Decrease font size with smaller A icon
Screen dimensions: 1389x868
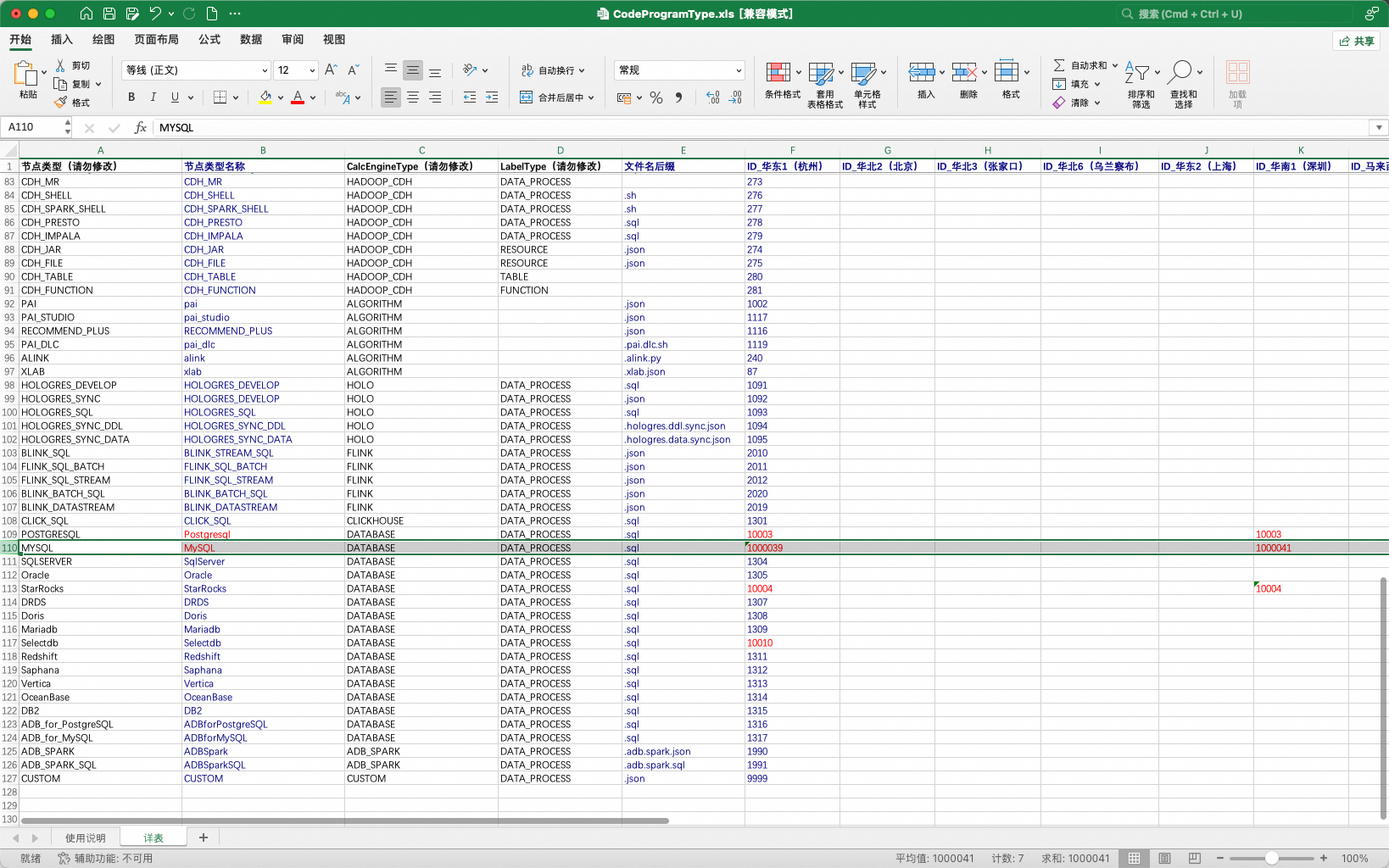pos(354,70)
